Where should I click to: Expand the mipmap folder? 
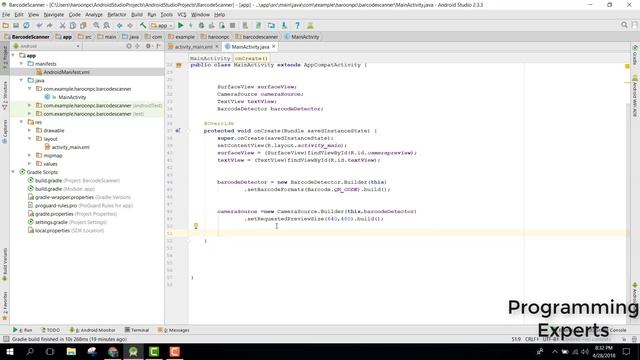pyautogui.click(x=29, y=155)
